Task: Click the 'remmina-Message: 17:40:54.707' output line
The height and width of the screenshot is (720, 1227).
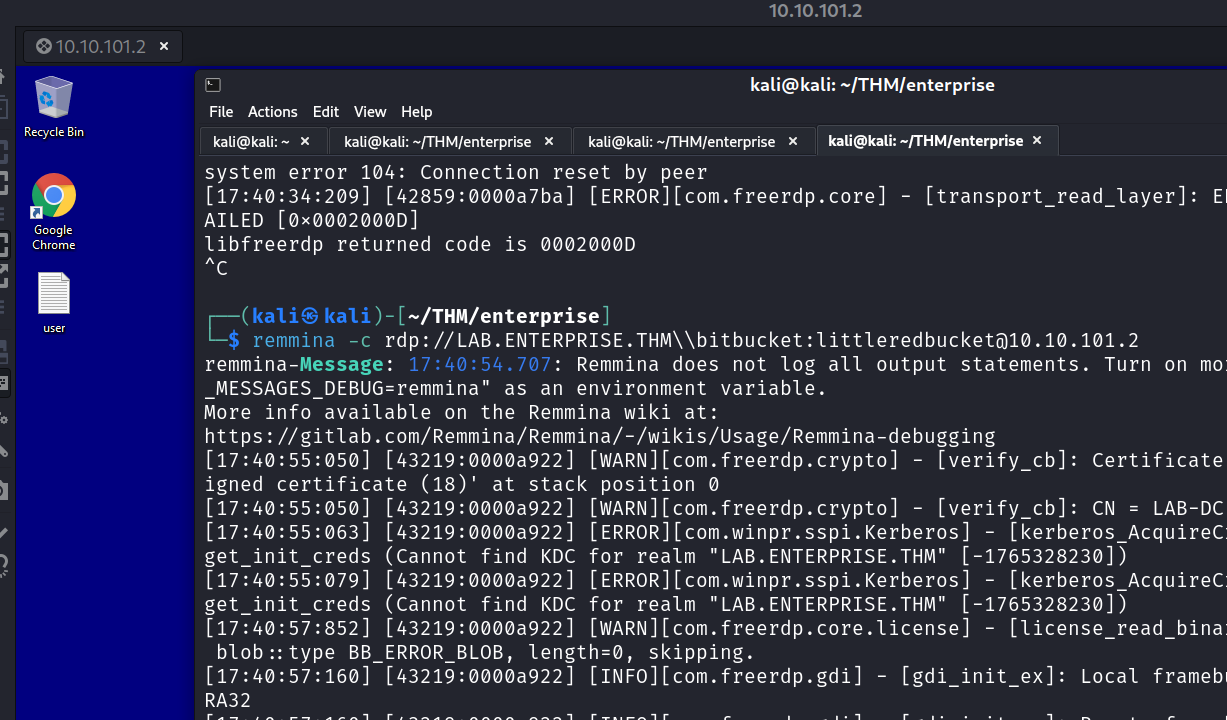Action: click(715, 364)
